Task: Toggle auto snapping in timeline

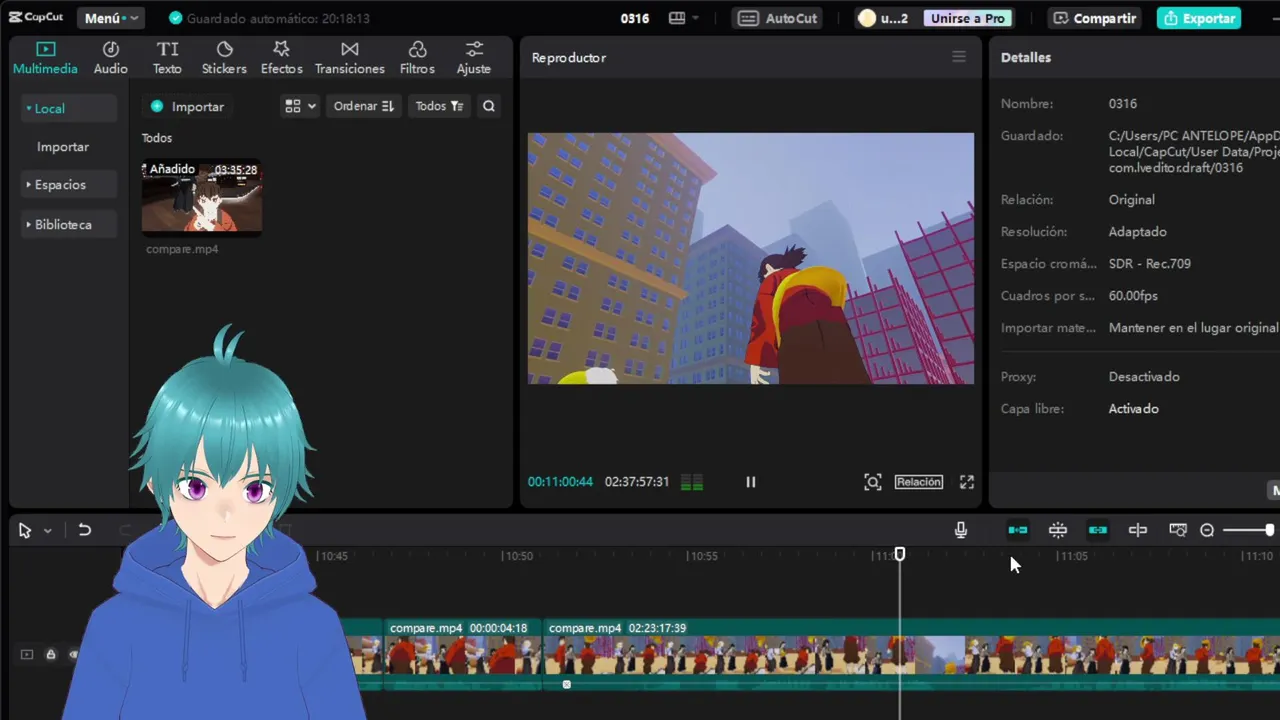Action: click(1058, 530)
